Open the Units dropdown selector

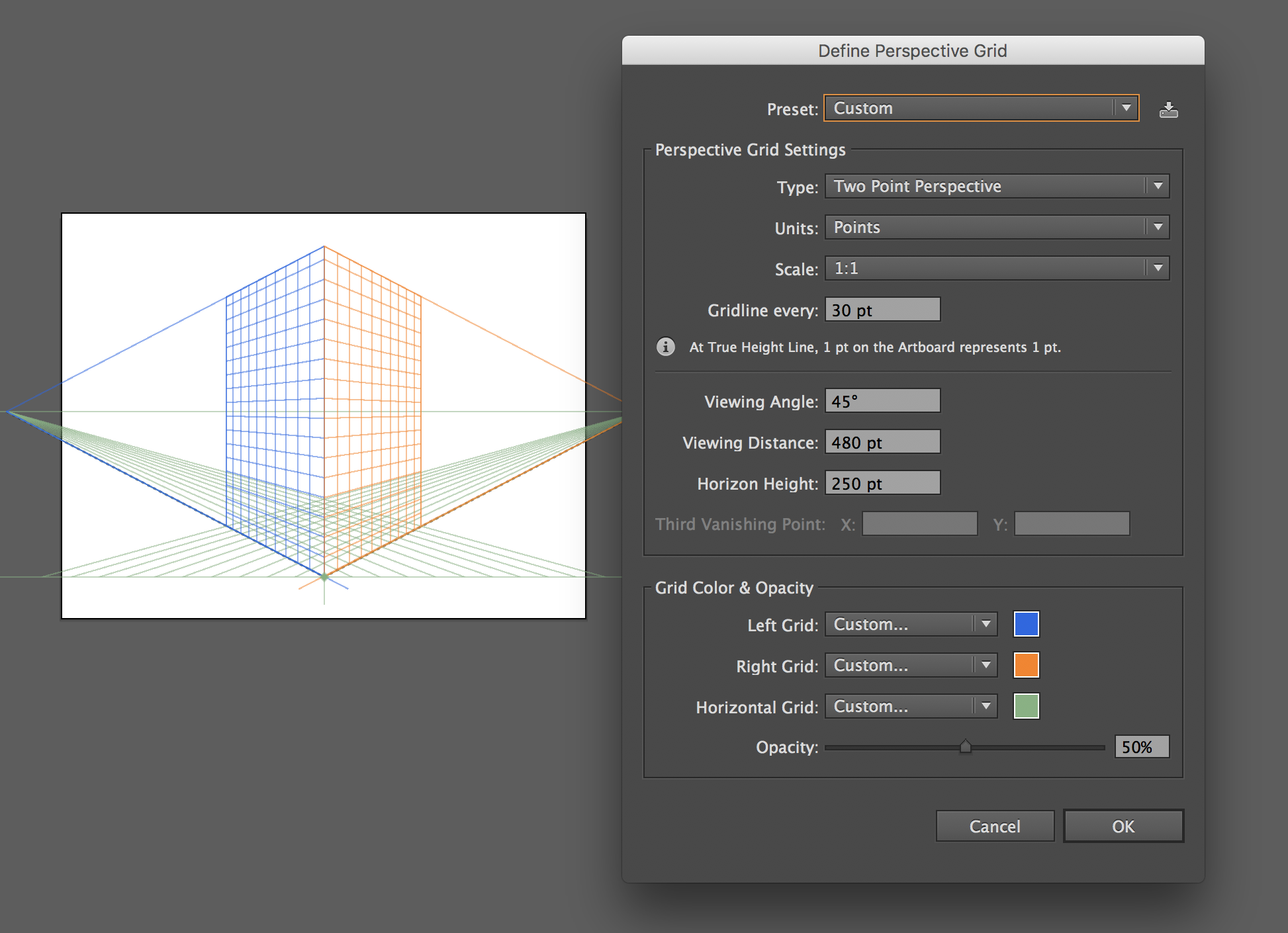pos(994,227)
